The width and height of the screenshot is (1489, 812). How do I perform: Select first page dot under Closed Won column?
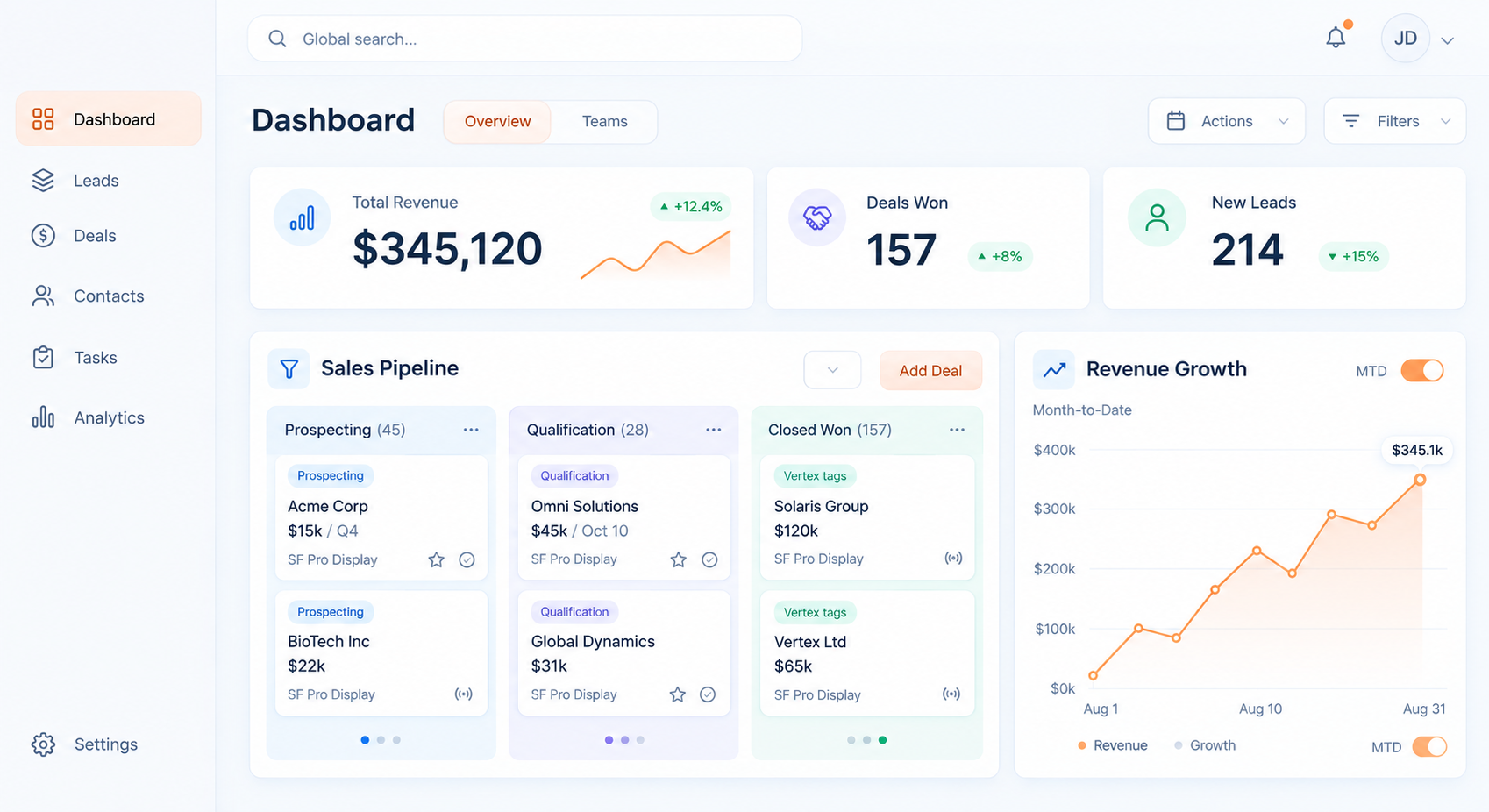click(x=851, y=740)
